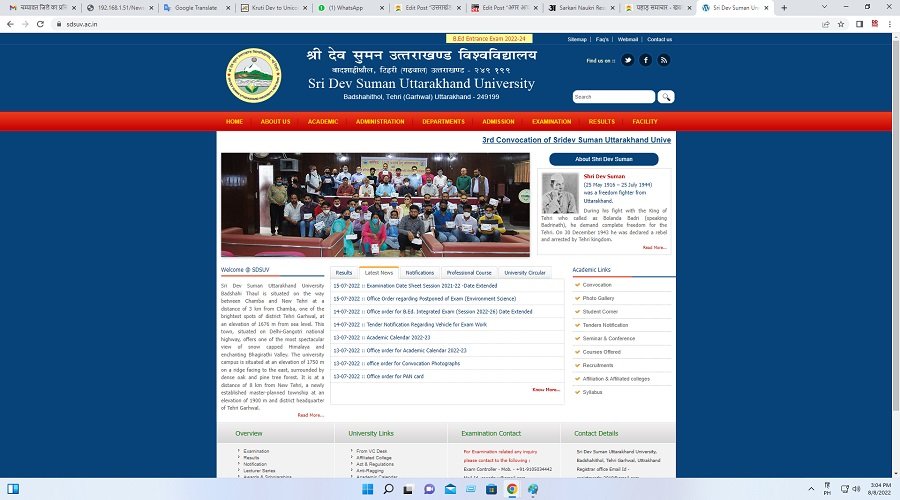Switch to the University Circular tab

(x=524, y=273)
